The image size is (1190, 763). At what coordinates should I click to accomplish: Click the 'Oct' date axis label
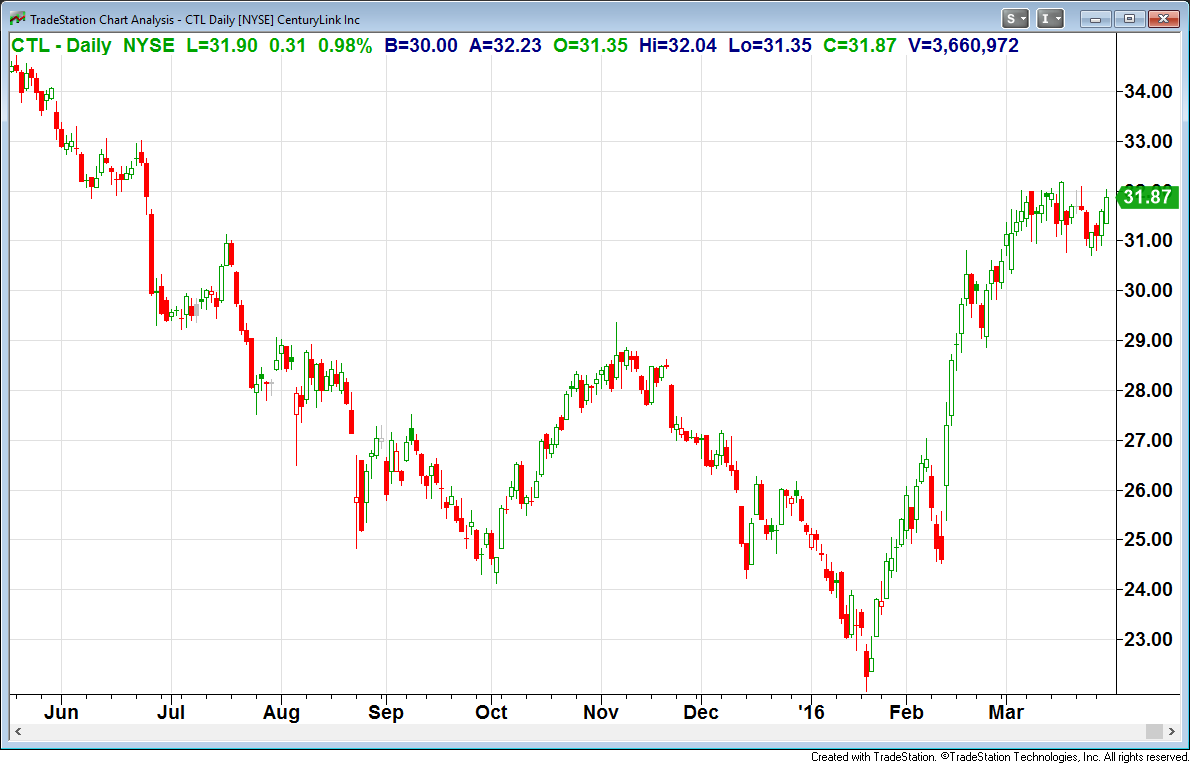point(491,713)
